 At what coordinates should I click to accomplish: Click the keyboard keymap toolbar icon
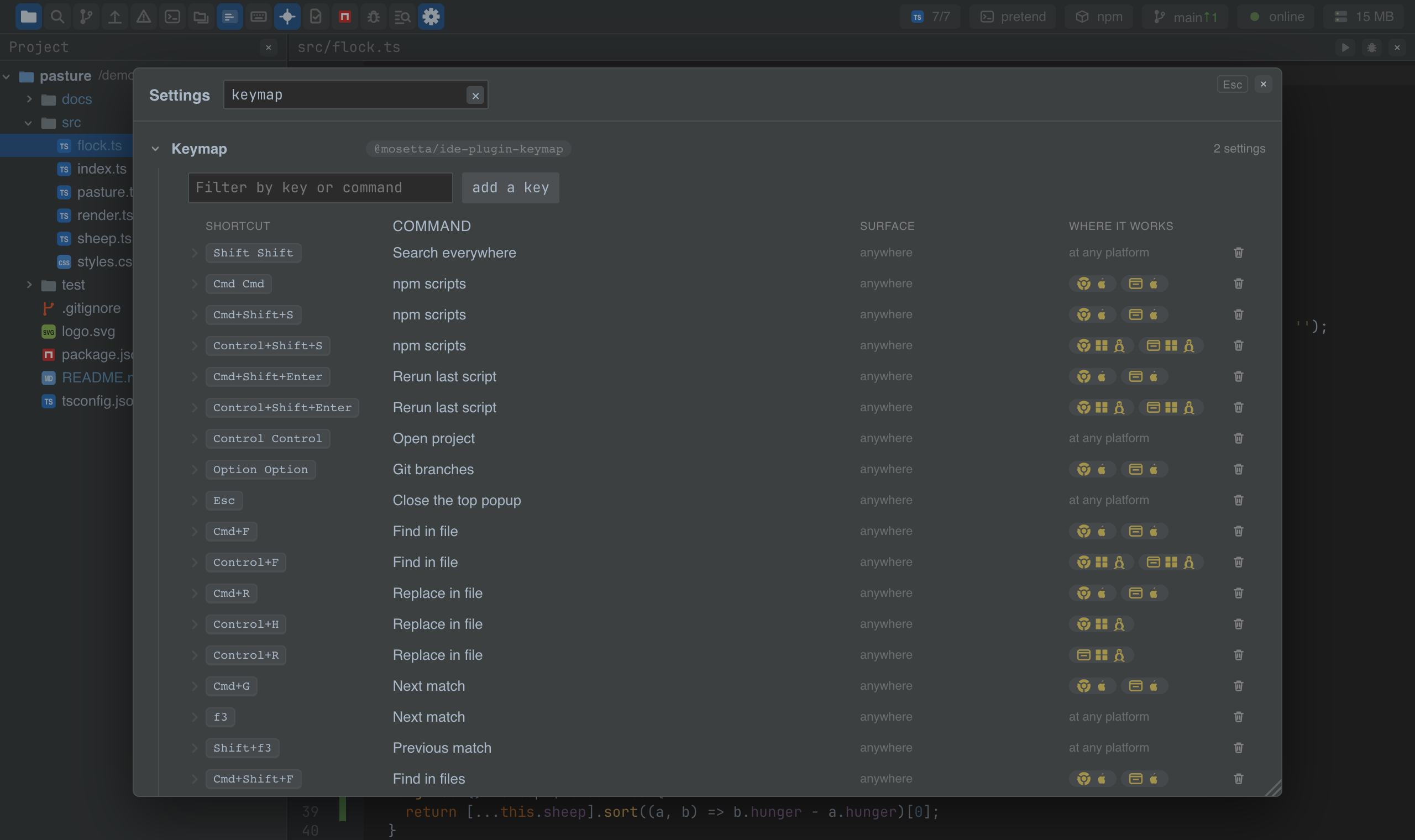259,17
